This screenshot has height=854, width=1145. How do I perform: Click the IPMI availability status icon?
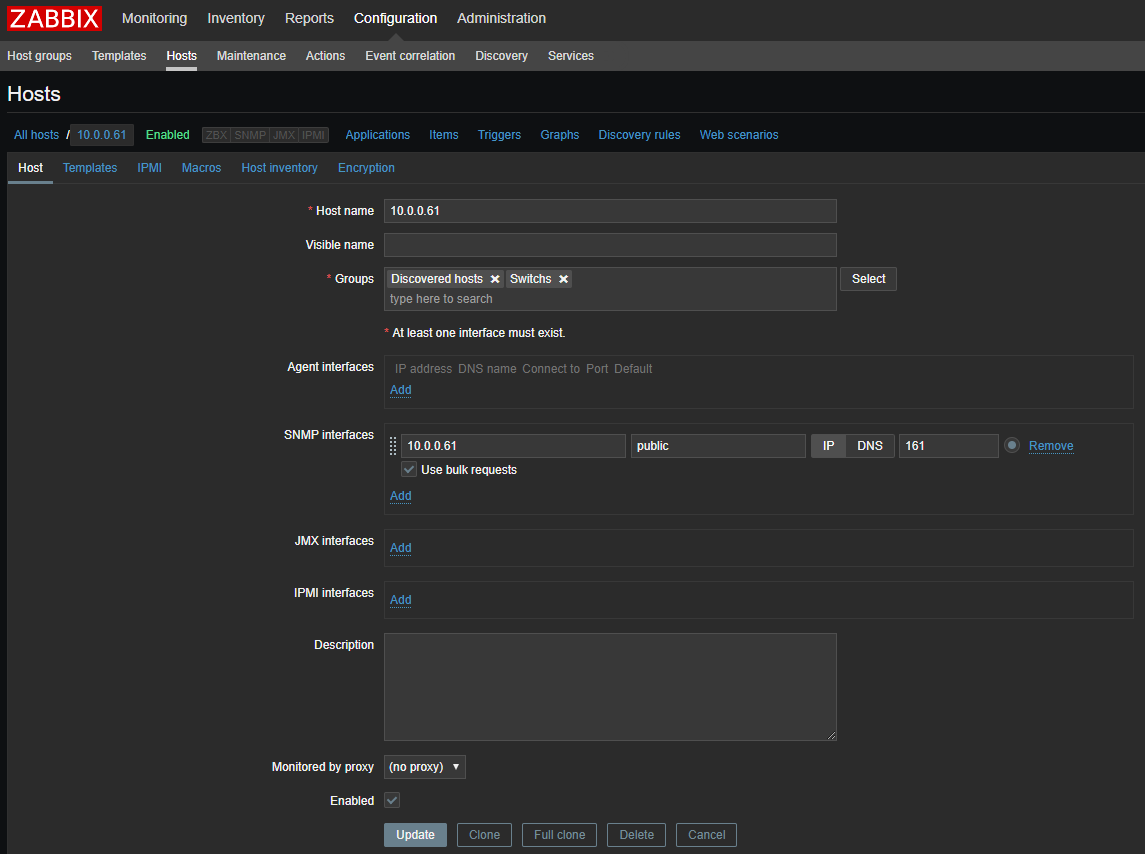pos(314,135)
